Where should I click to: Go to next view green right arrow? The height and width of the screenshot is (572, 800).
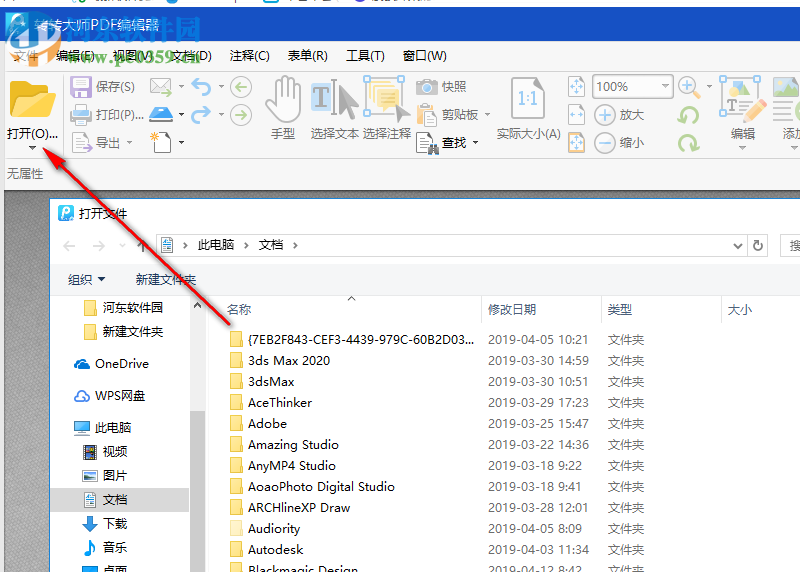pos(241,115)
